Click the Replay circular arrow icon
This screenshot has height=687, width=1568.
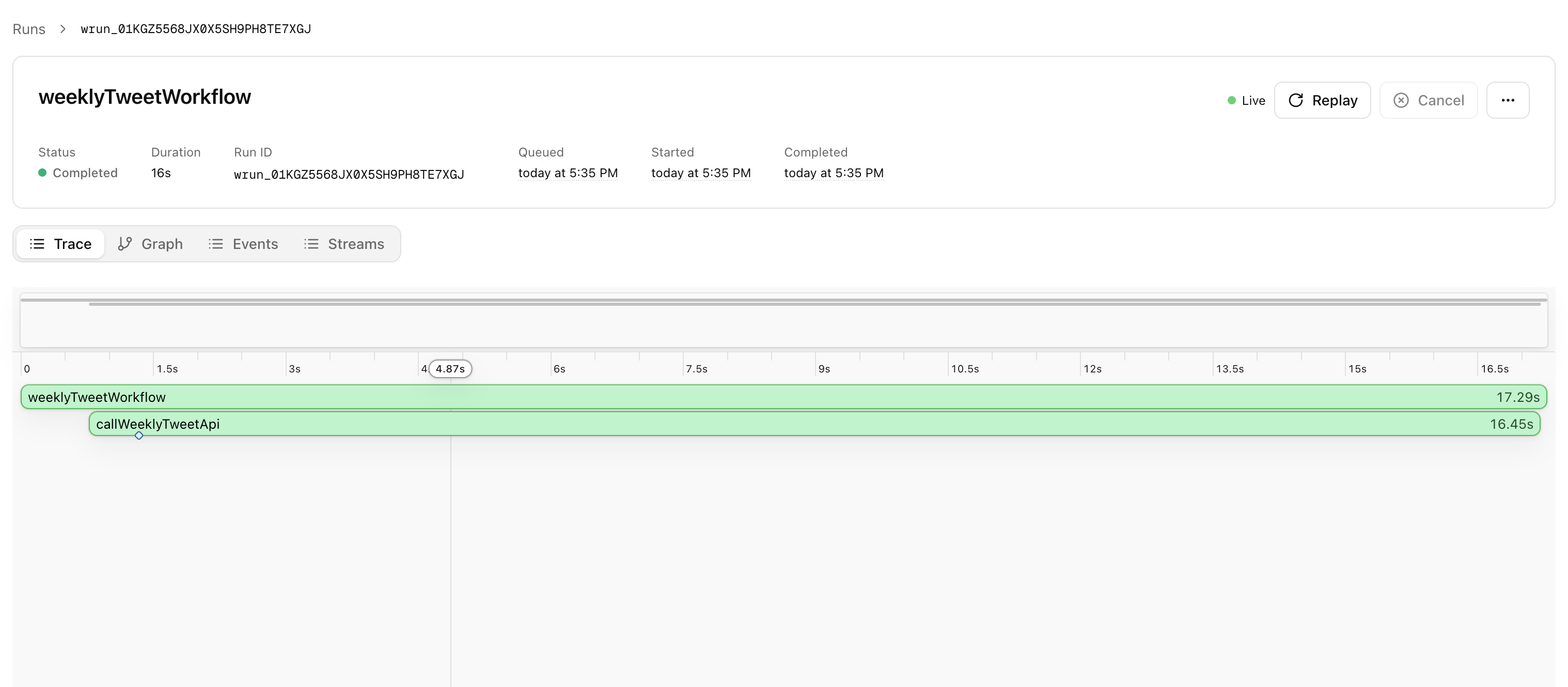(1296, 101)
